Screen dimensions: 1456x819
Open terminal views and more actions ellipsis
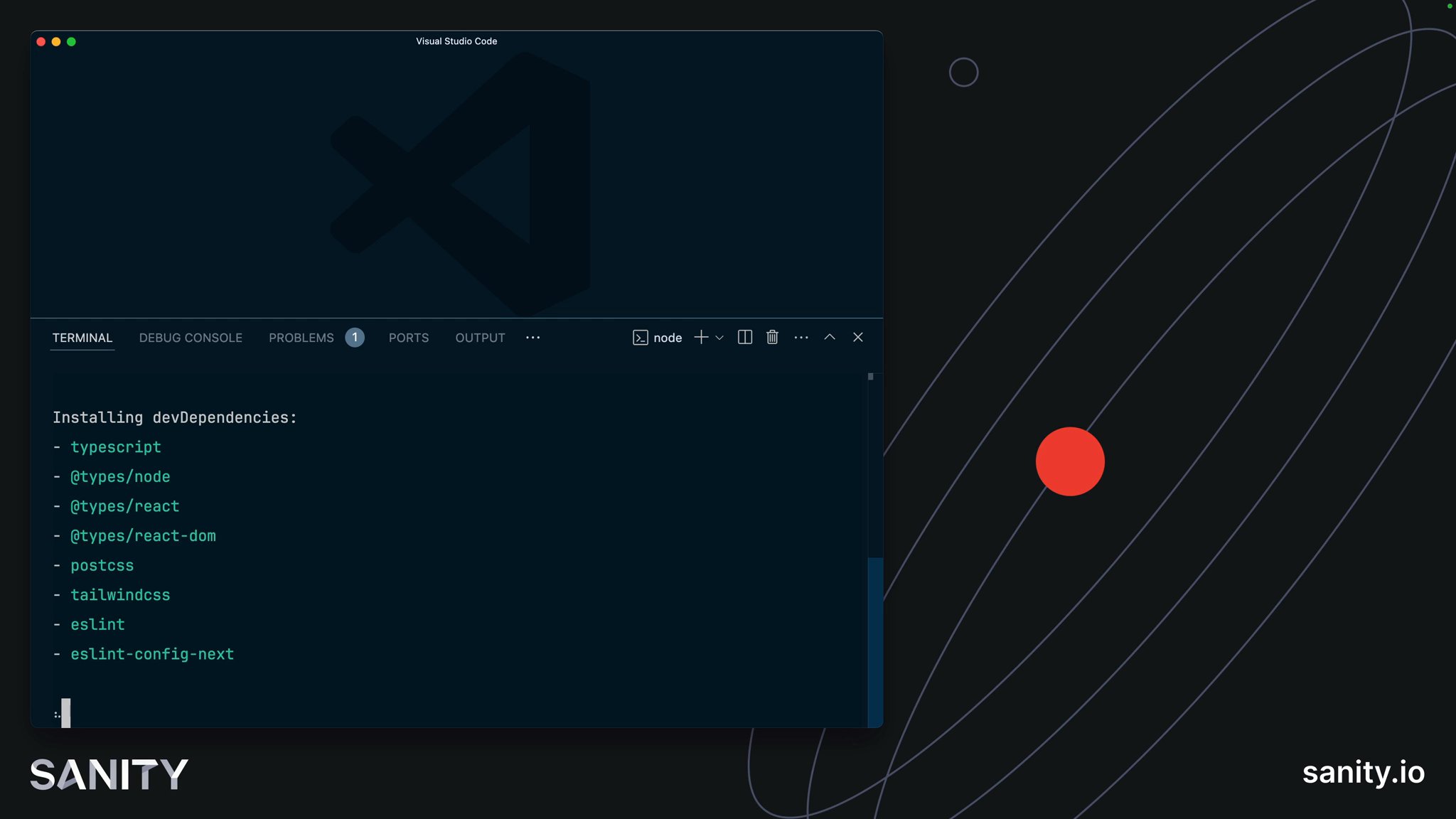tap(801, 337)
